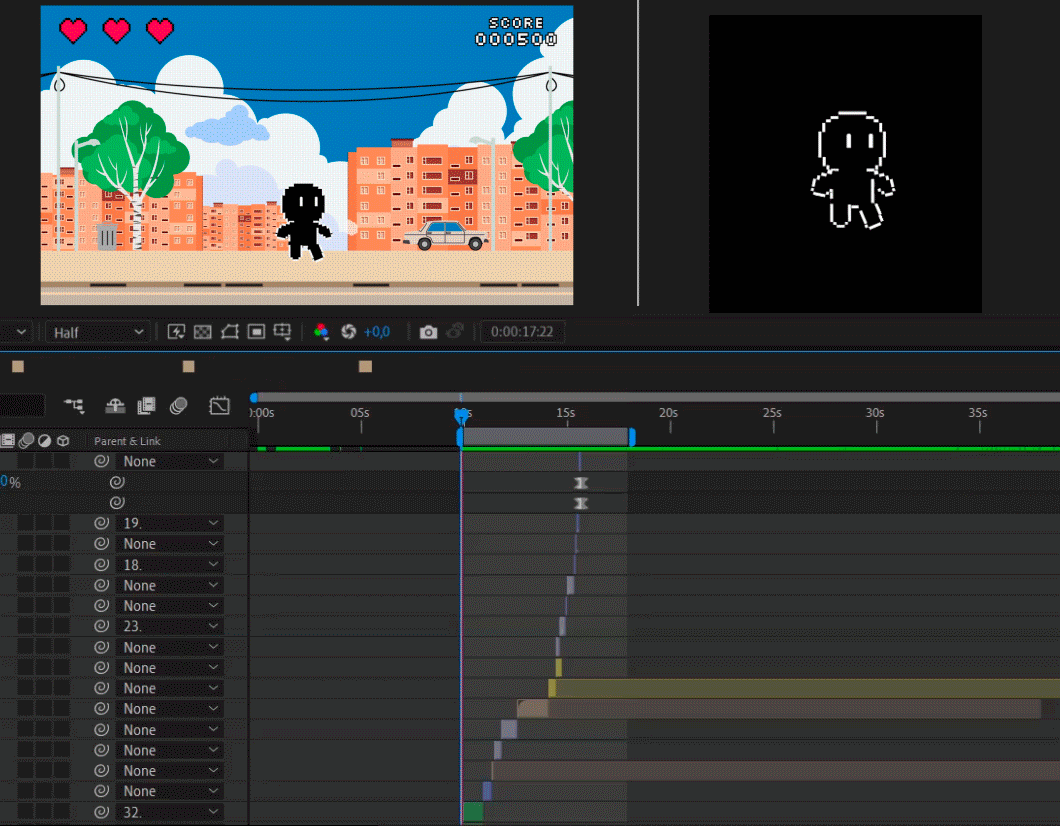Image resolution: width=1060 pixels, height=826 pixels.
Task: Click the Region of Interest icon
Action: [x=256, y=332]
